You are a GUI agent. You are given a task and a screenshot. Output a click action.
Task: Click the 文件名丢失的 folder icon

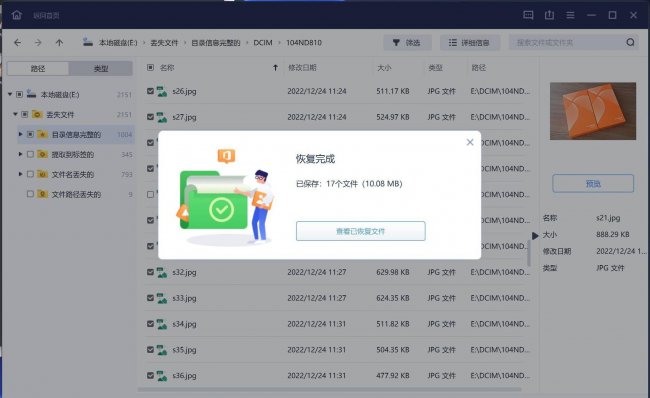(x=42, y=174)
